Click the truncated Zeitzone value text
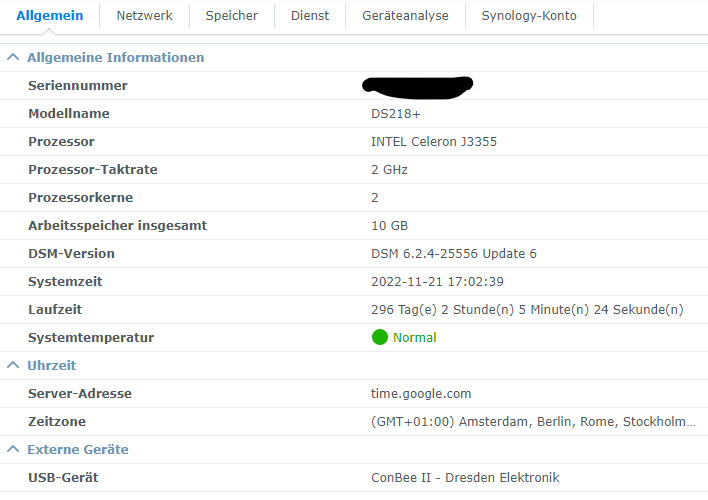The width and height of the screenshot is (708, 500). [533, 421]
